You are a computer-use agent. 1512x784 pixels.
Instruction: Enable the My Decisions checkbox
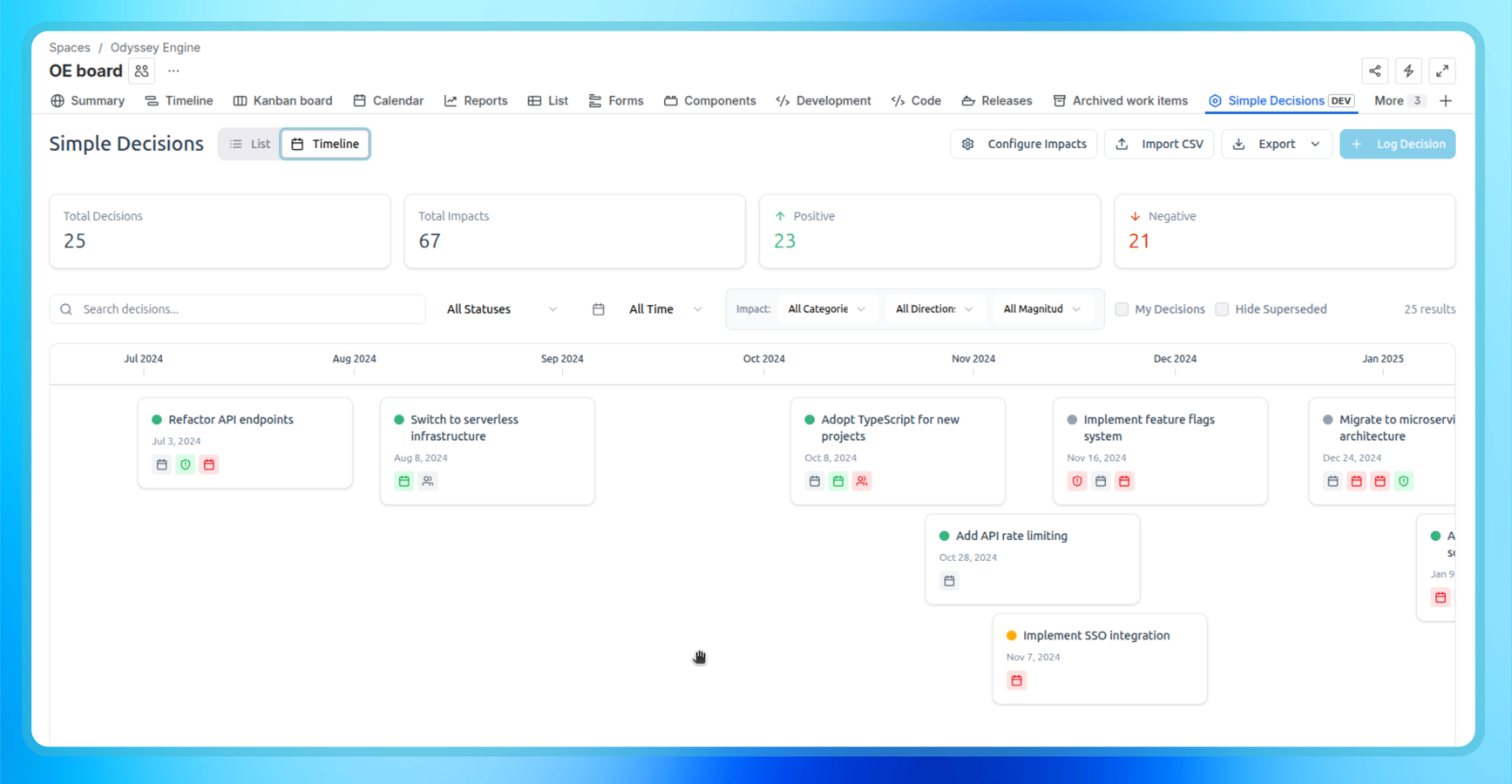click(x=1122, y=308)
